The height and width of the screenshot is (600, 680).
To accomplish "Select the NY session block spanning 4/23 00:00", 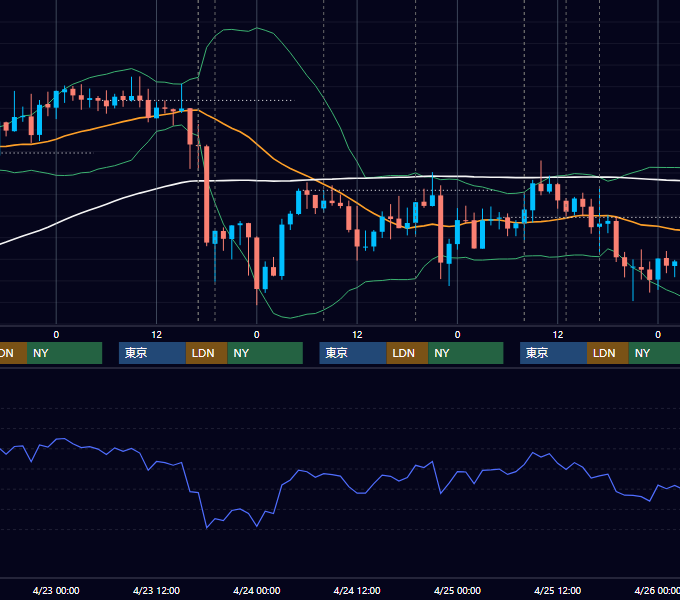I will point(65,353).
